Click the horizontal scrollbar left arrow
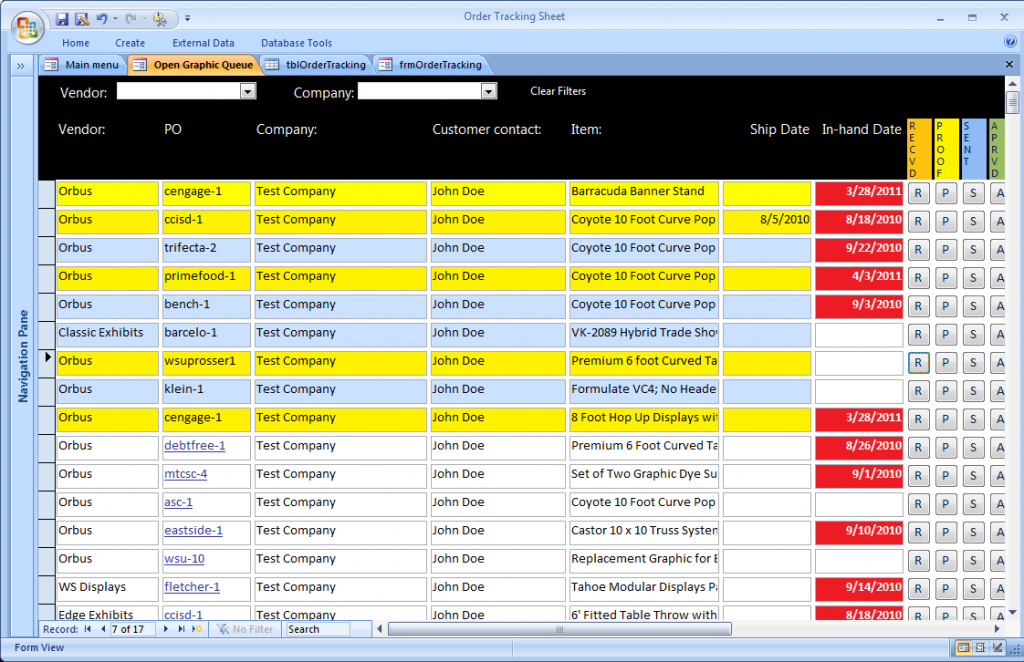 (x=379, y=629)
